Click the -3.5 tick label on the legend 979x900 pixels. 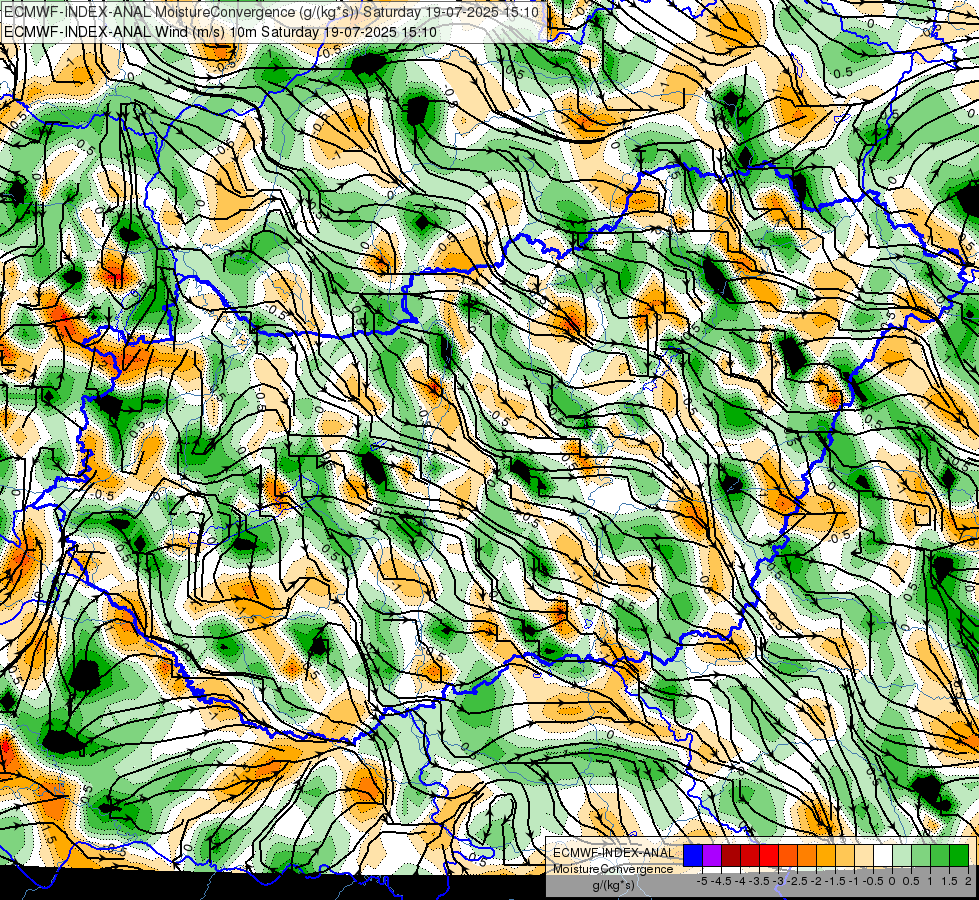(758, 881)
